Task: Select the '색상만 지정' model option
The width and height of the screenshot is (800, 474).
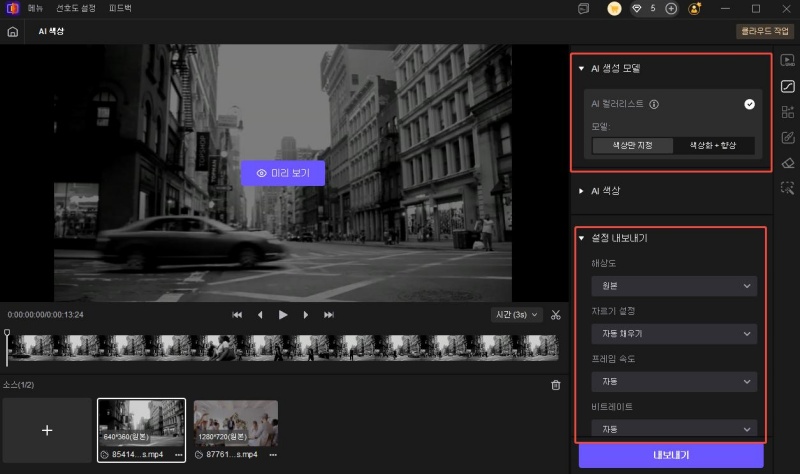Action: click(632, 146)
